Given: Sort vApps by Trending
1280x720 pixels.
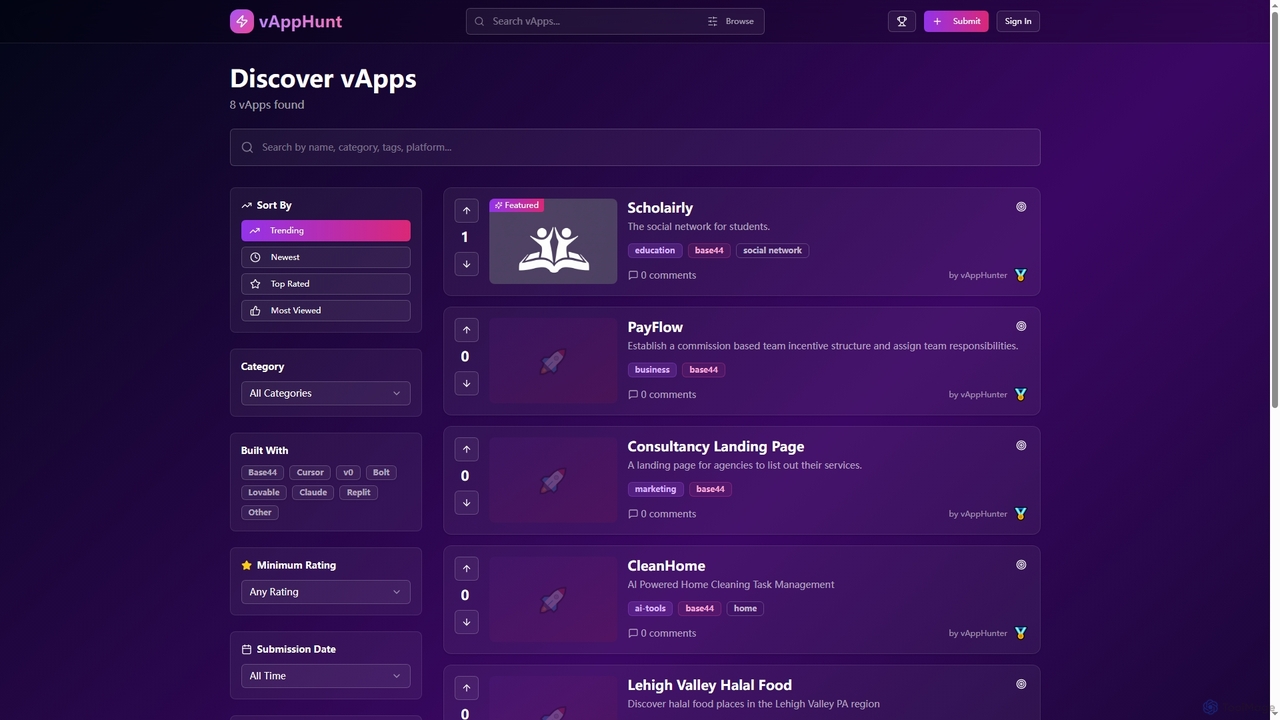Looking at the screenshot, I should pos(326,231).
